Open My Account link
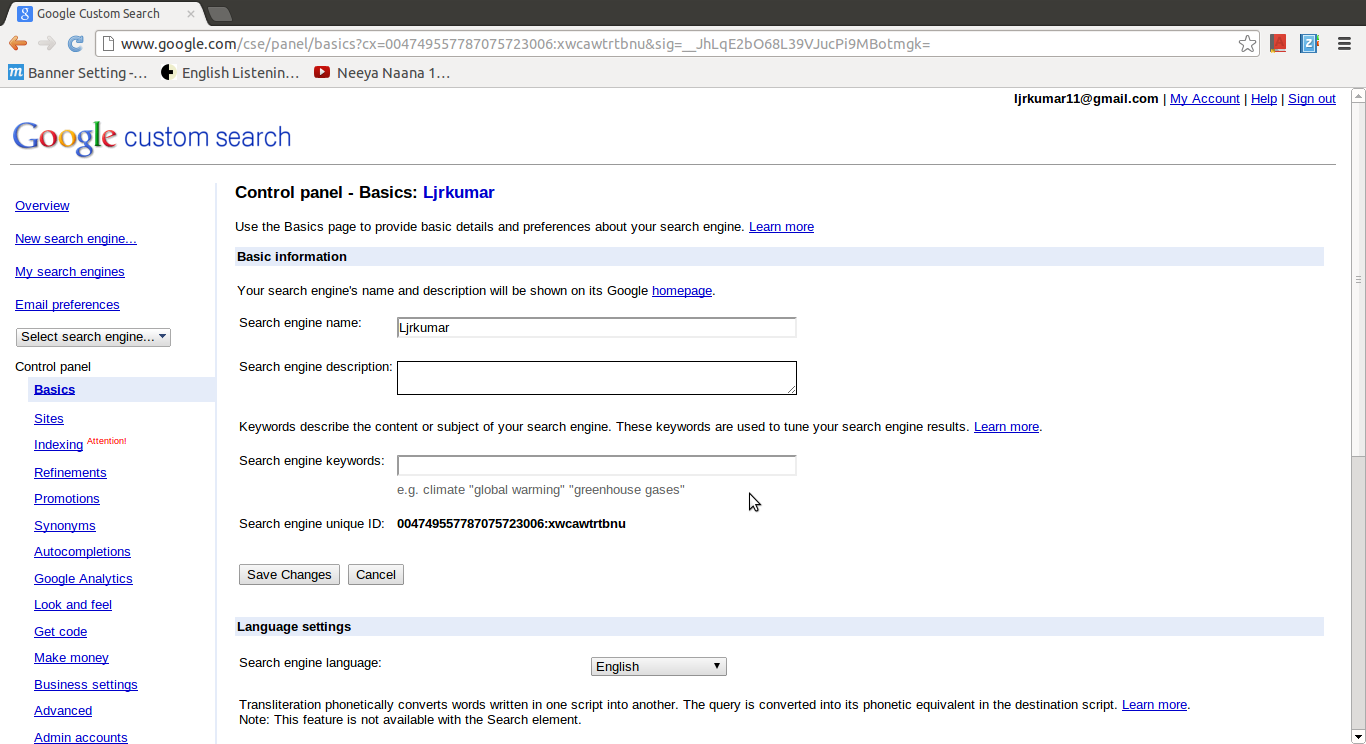1366x744 pixels. point(1205,99)
